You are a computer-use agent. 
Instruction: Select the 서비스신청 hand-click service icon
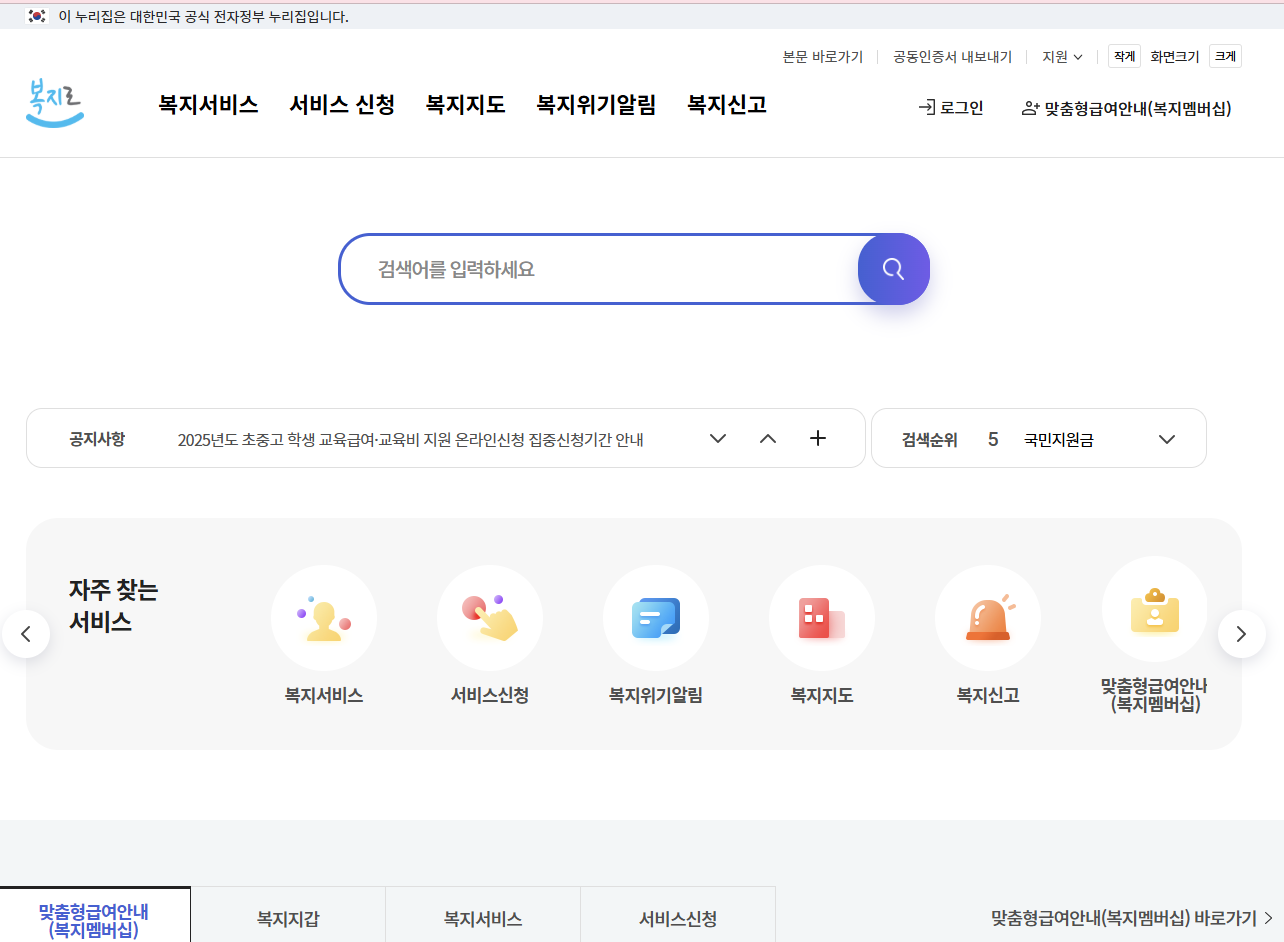(x=490, y=618)
